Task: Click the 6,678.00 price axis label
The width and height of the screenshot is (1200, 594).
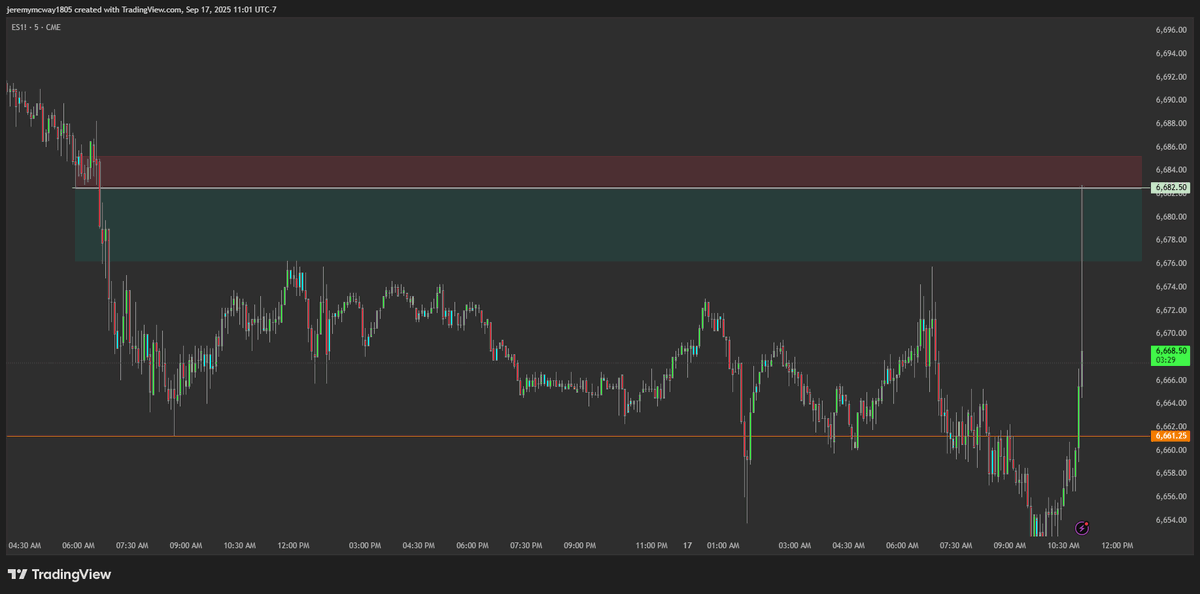Action: (1170, 240)
